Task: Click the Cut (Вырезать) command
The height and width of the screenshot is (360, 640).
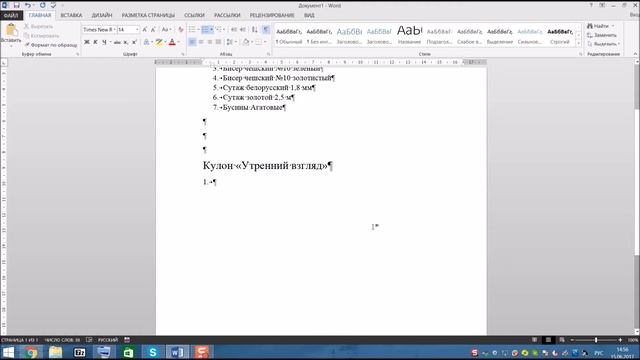Action: pyautogui.click(x=38, y=27)
